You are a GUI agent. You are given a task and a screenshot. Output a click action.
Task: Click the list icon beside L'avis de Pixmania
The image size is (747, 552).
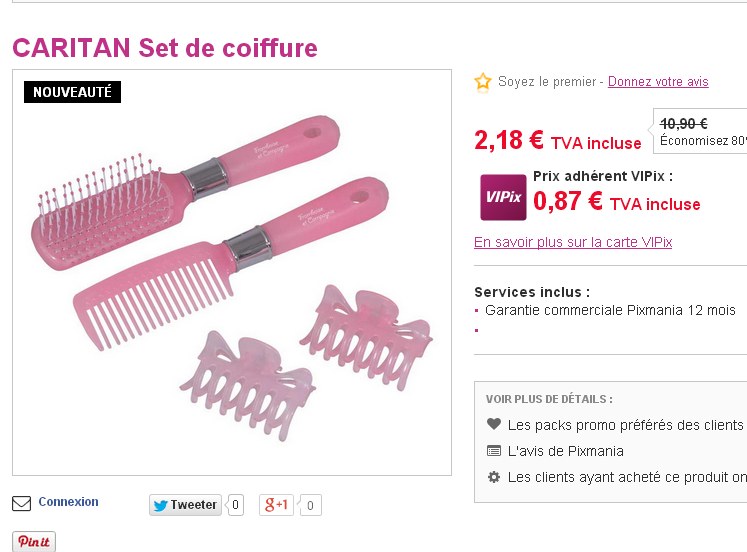pos(494,451)
